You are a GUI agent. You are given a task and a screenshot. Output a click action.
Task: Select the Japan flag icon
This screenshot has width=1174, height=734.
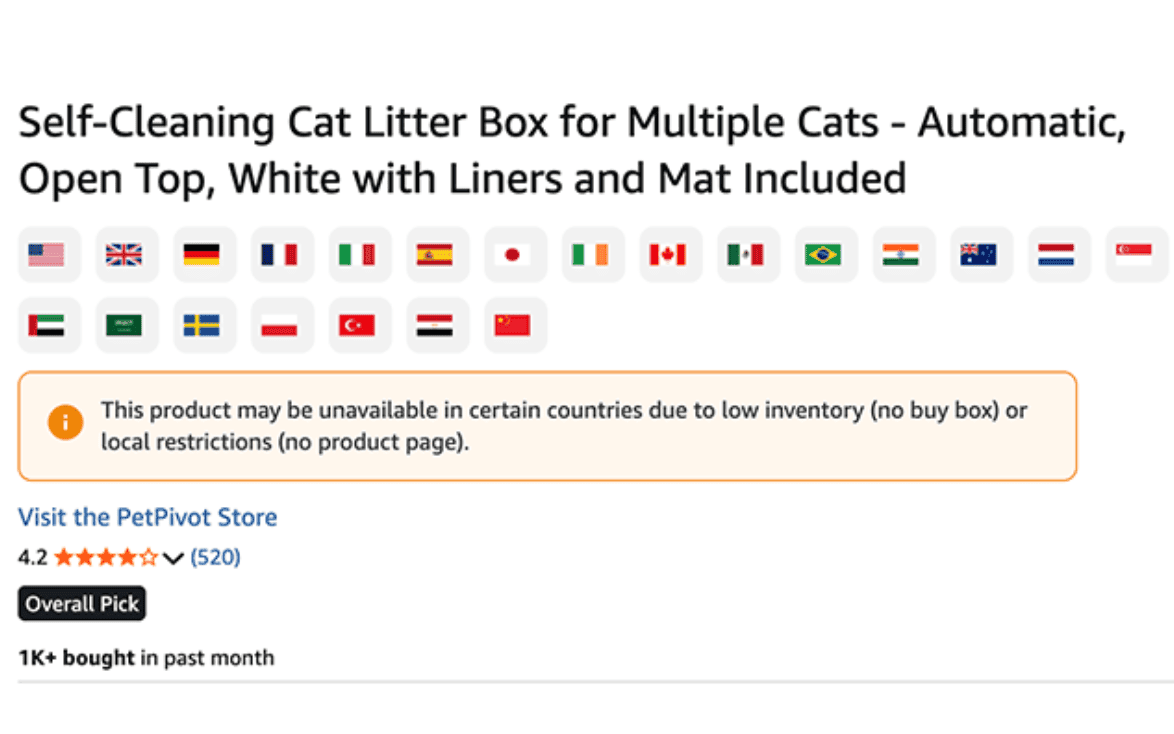[x=513, y=255]
